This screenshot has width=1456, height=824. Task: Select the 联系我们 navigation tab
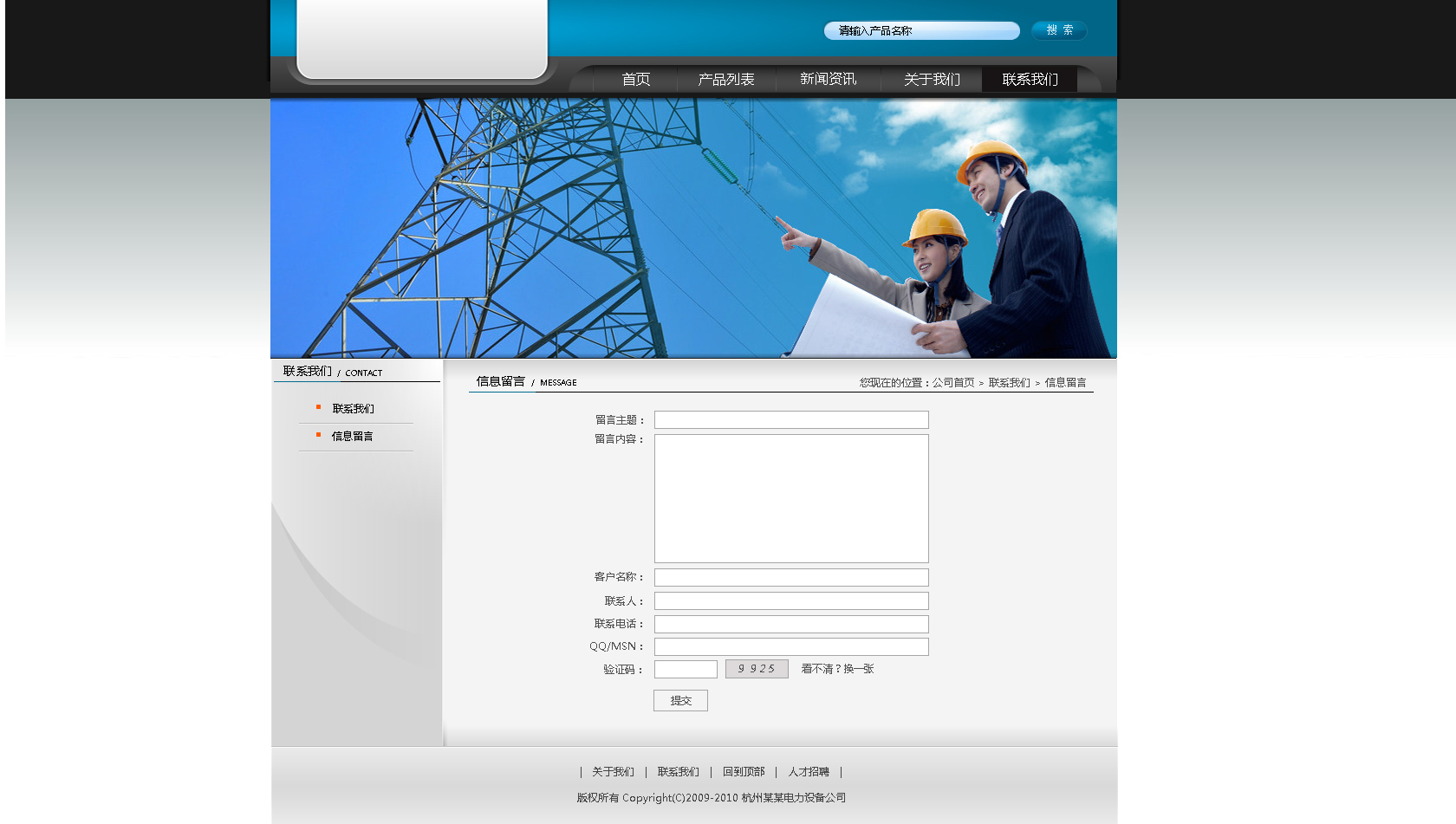click(x=1030, y=79)
